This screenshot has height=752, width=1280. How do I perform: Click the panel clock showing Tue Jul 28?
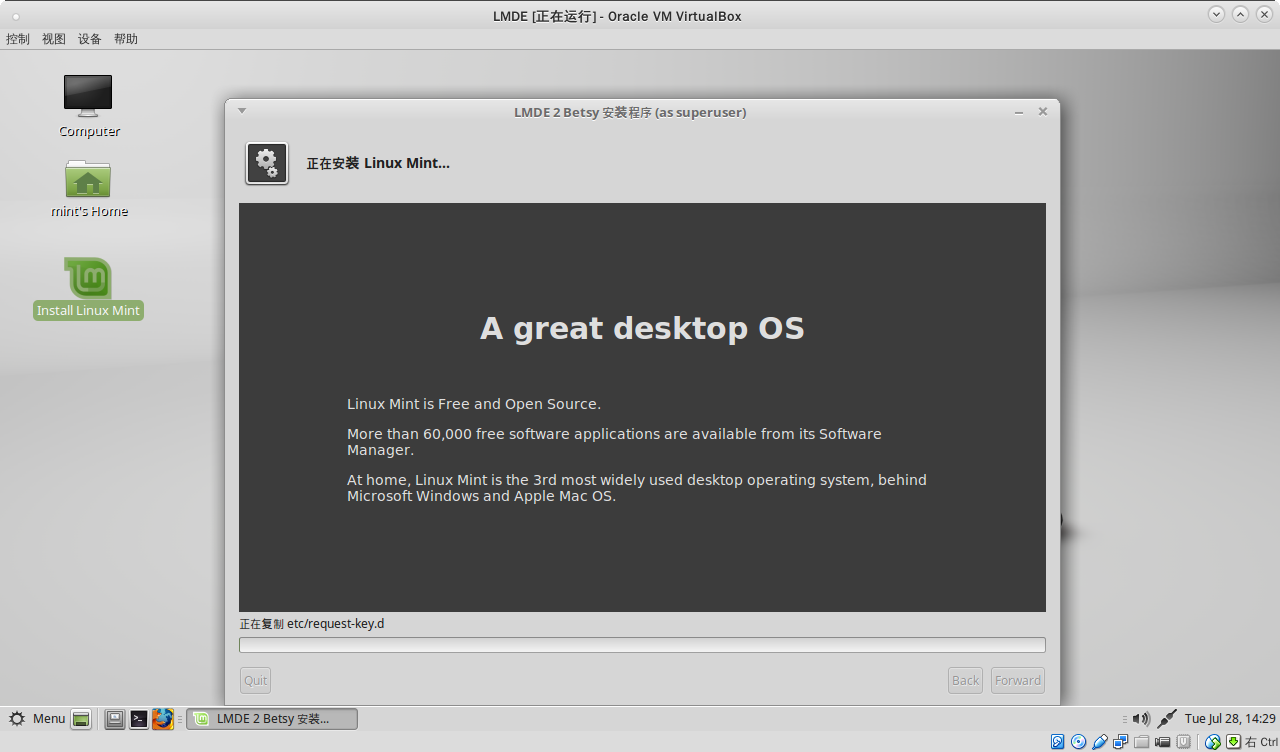pos(1230,718)
